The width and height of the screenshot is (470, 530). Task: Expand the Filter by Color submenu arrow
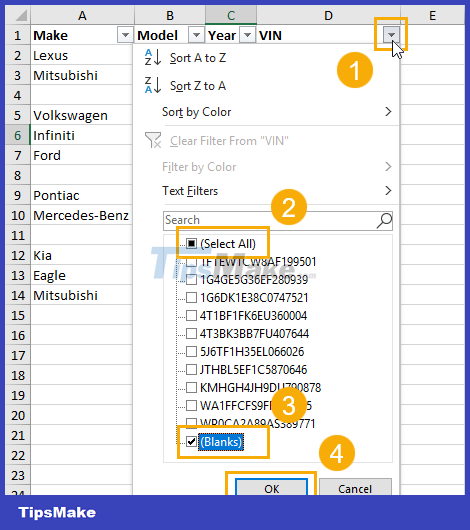[388, 166]
